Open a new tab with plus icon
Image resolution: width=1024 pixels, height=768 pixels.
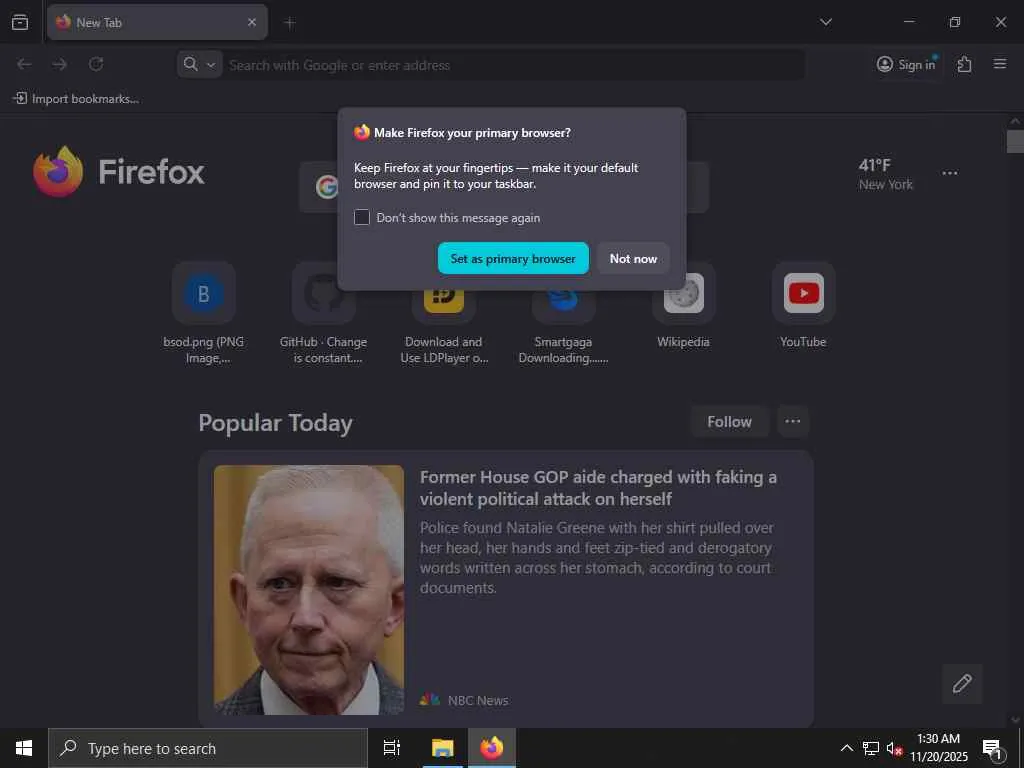point(290,23)
